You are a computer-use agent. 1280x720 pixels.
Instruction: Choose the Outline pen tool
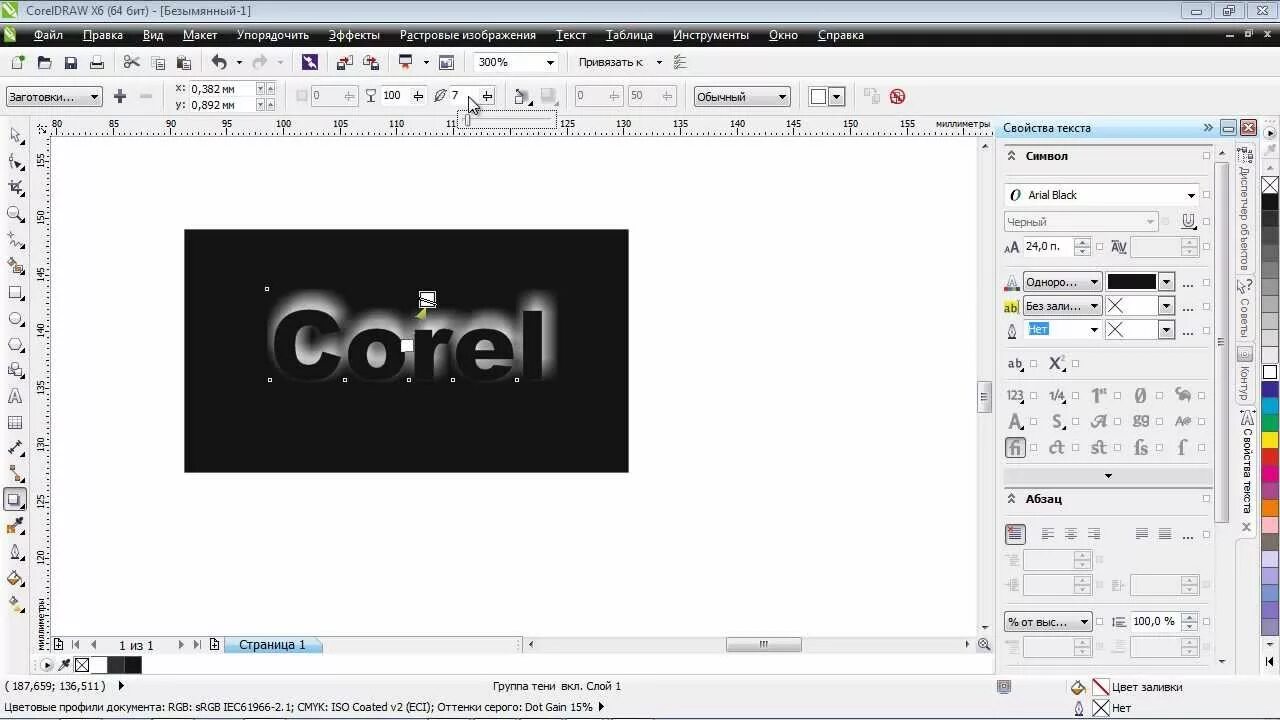(x=15, y=552)
